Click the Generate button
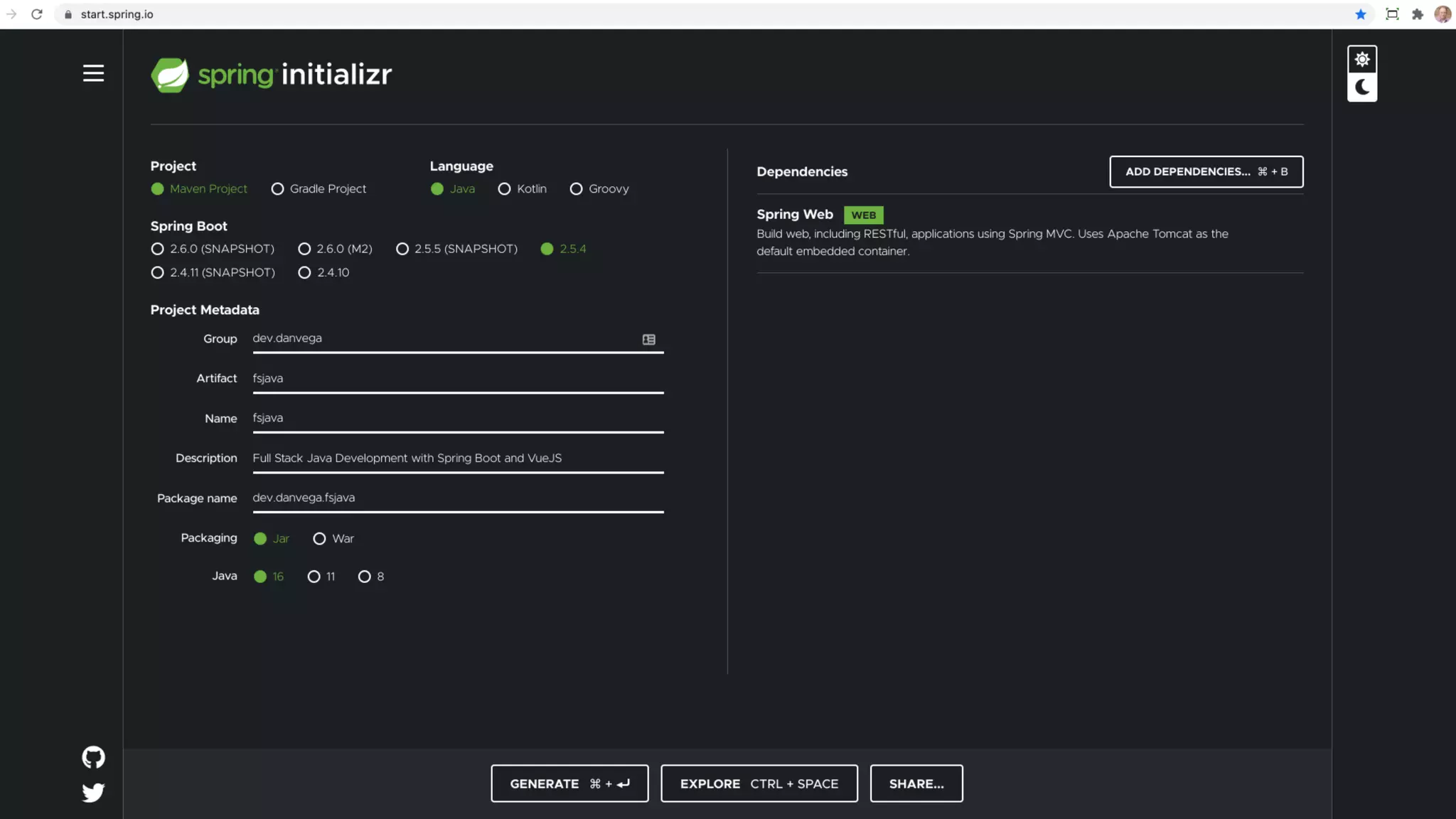 click(x=569, y=783)
